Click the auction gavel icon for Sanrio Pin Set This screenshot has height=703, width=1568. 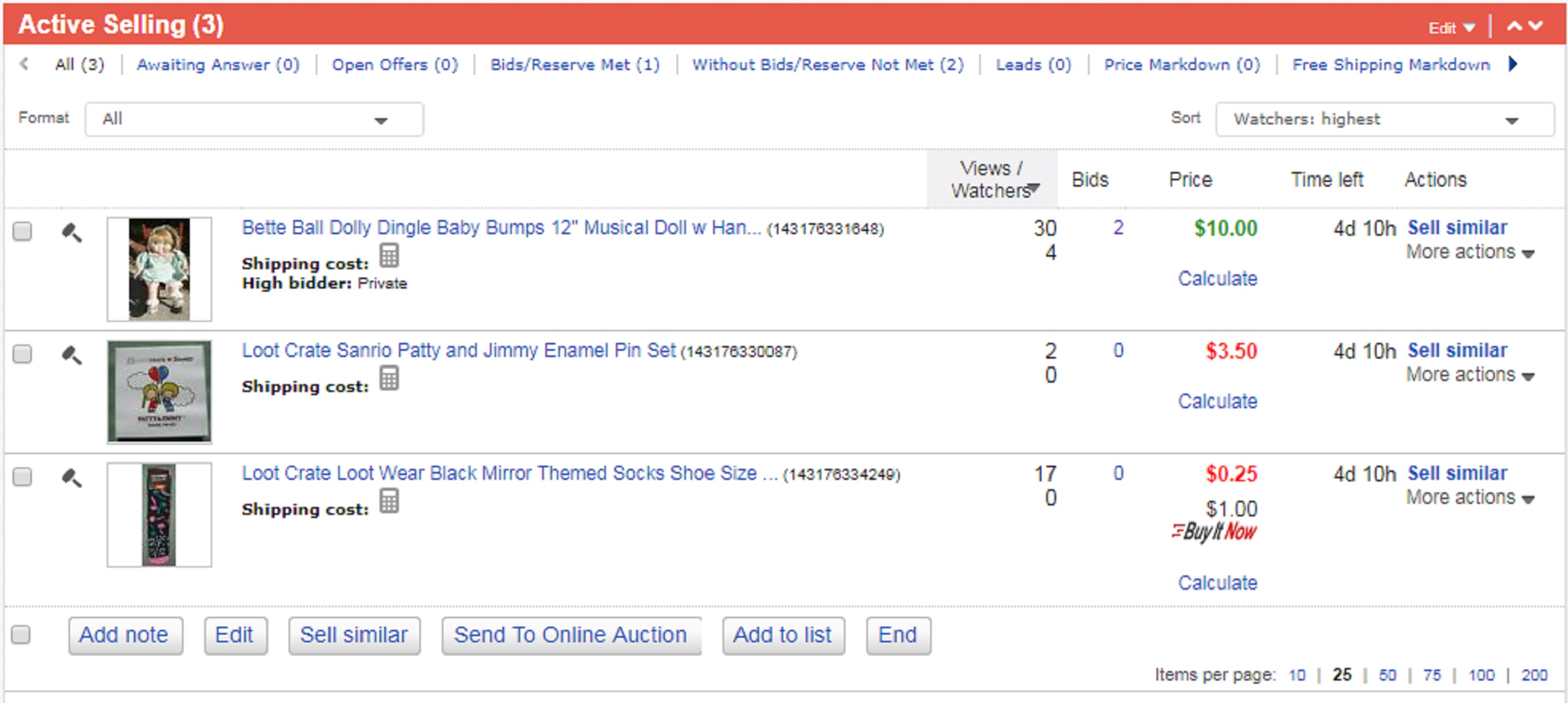[72, 355]
